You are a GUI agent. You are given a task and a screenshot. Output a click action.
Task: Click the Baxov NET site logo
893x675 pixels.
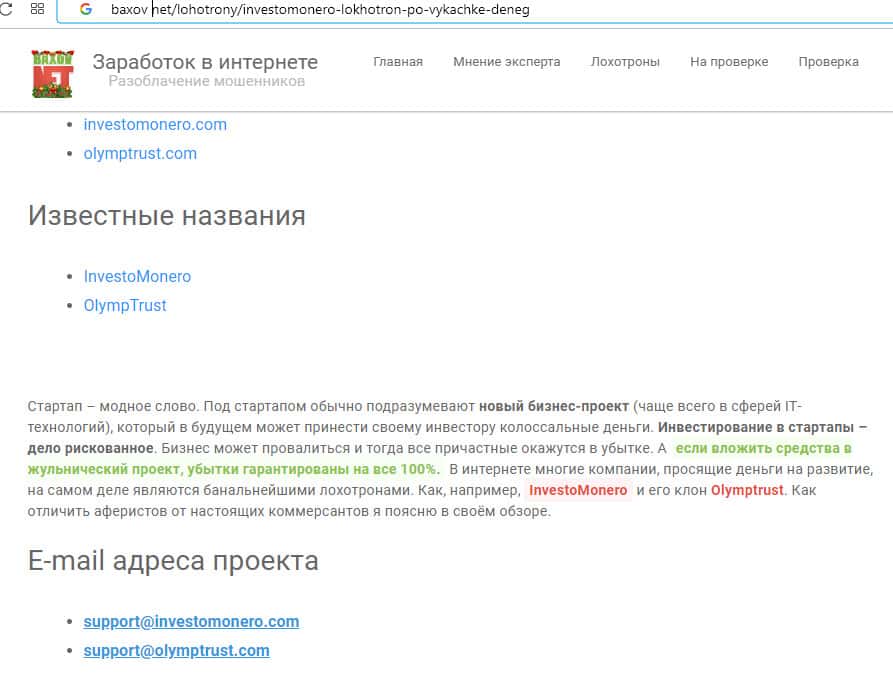[x=52, y=73]
